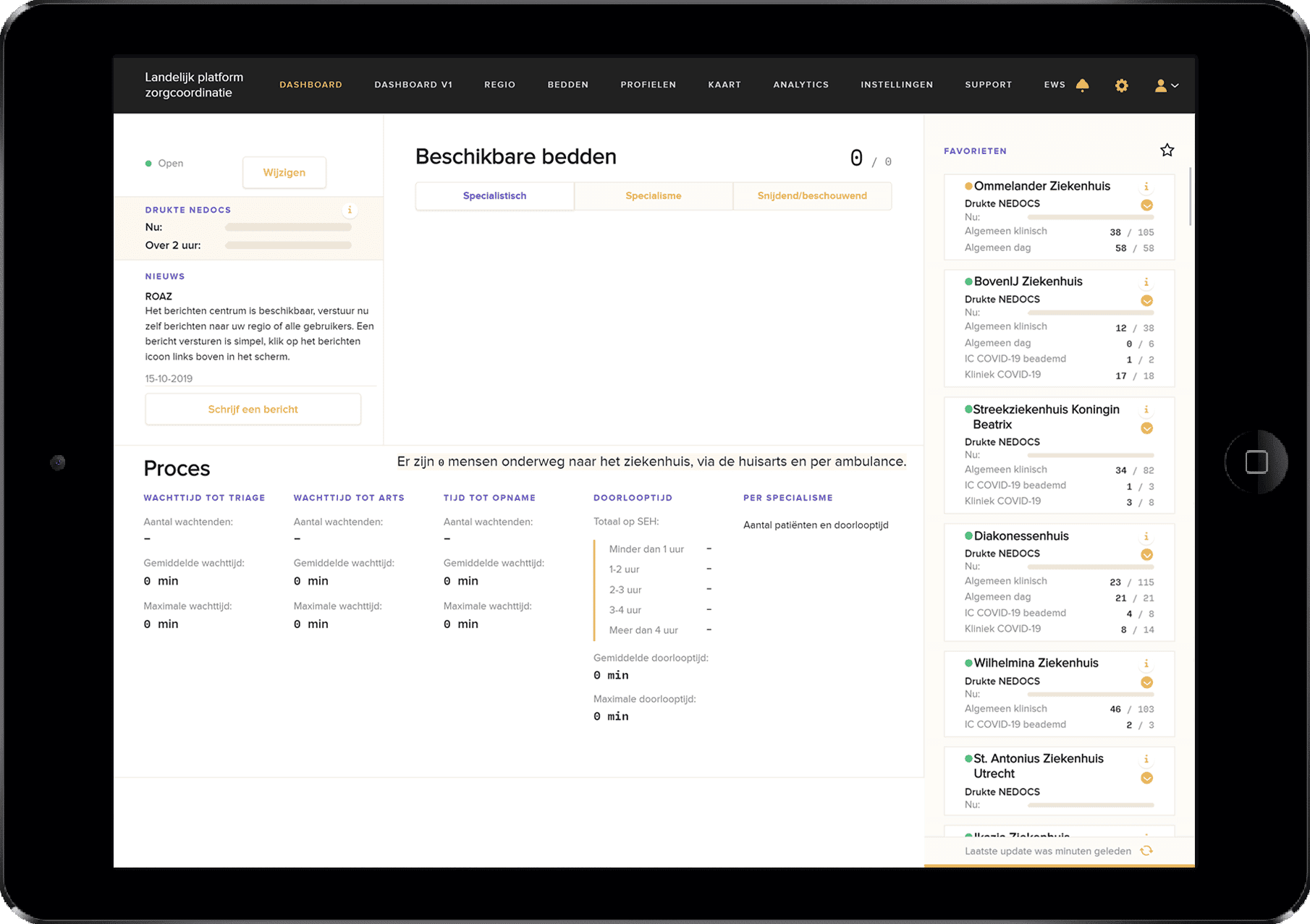Image resolution: width=1310 pixels, height=924 pixels.
Task: Click Schrijf een bericht button
Action: pyautogui.click(x=253, y=410)
